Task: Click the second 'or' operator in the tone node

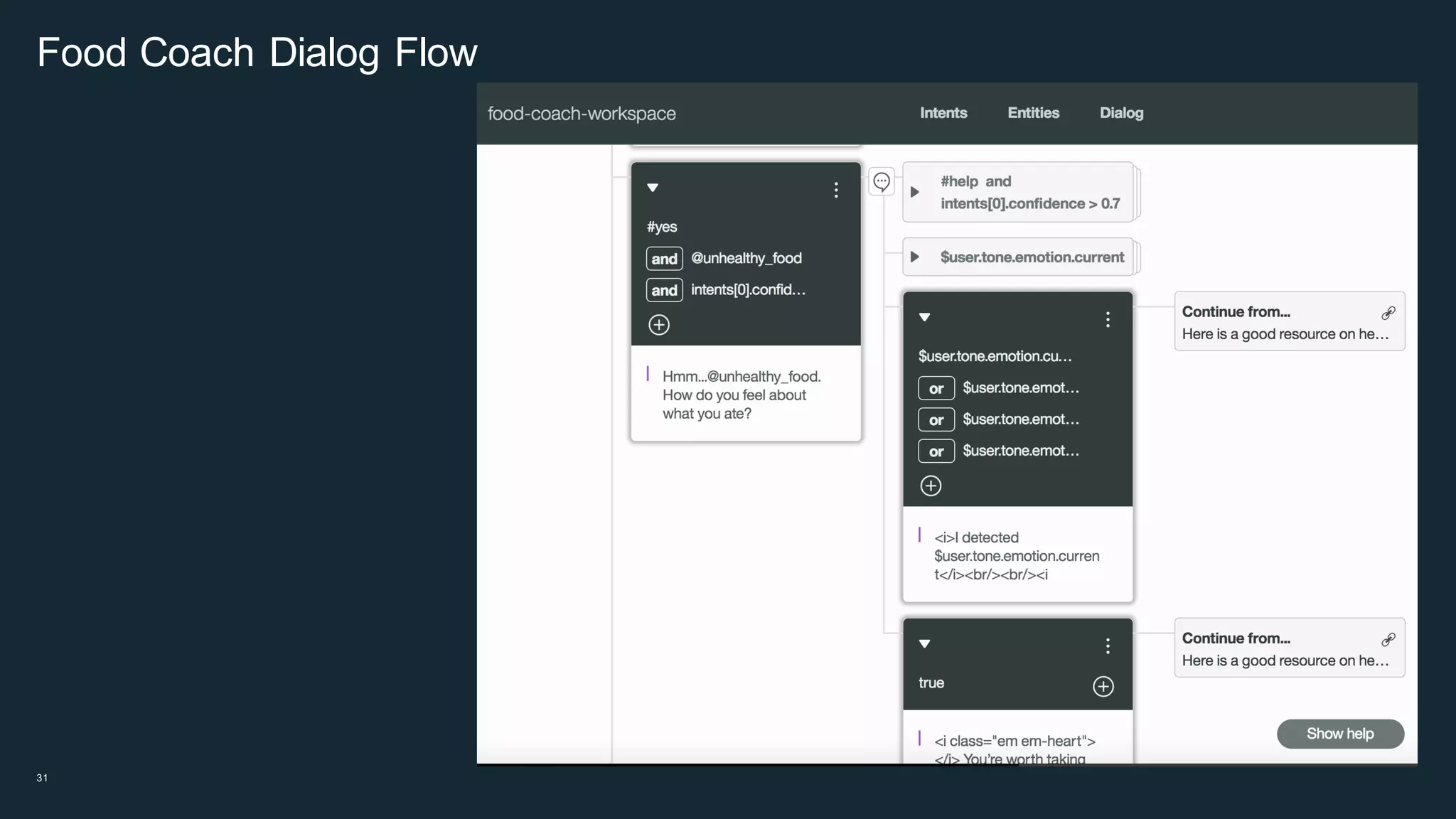Action: 936,419
